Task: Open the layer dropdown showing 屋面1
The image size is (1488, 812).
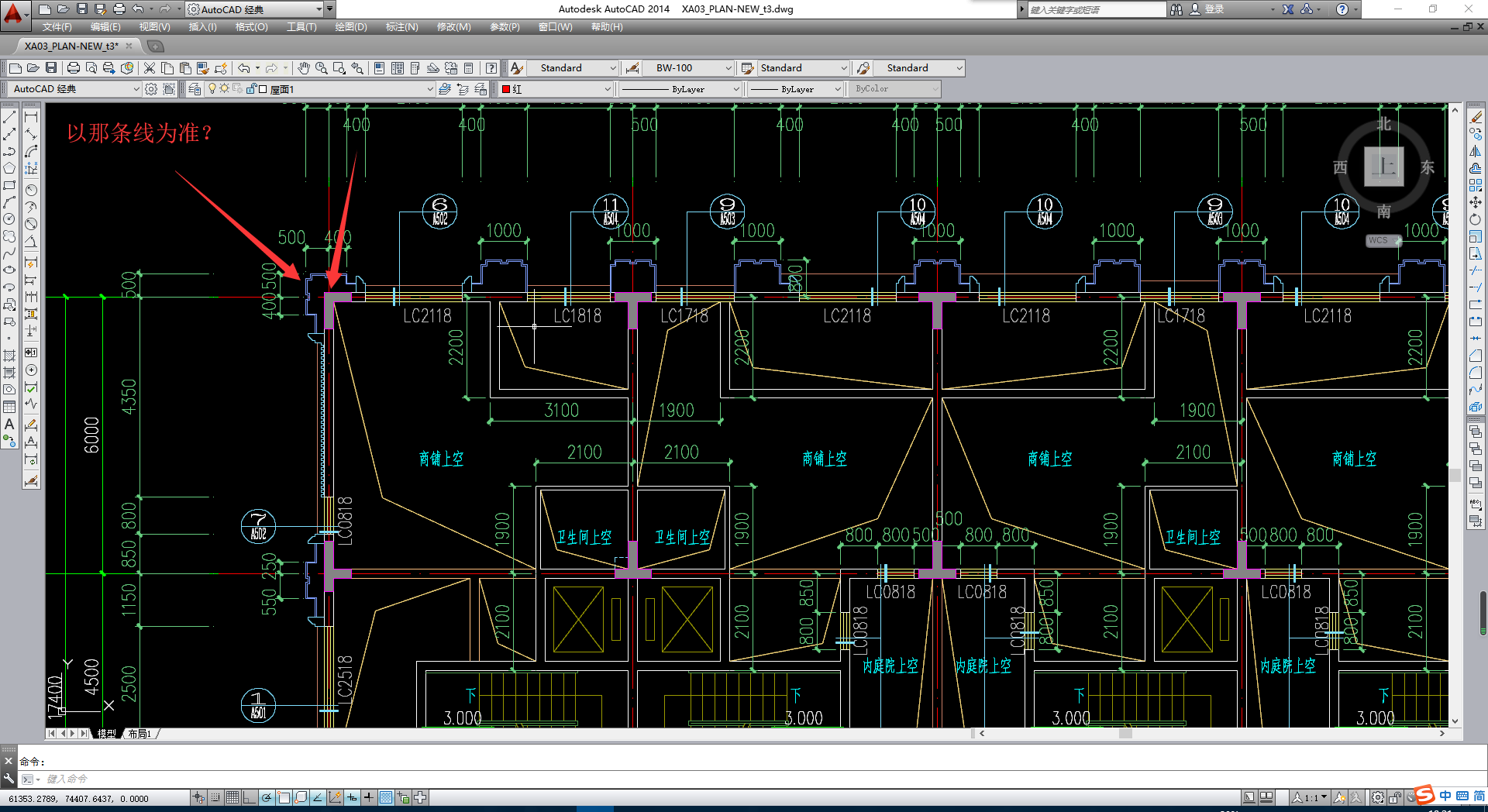Action: (320, 89)
